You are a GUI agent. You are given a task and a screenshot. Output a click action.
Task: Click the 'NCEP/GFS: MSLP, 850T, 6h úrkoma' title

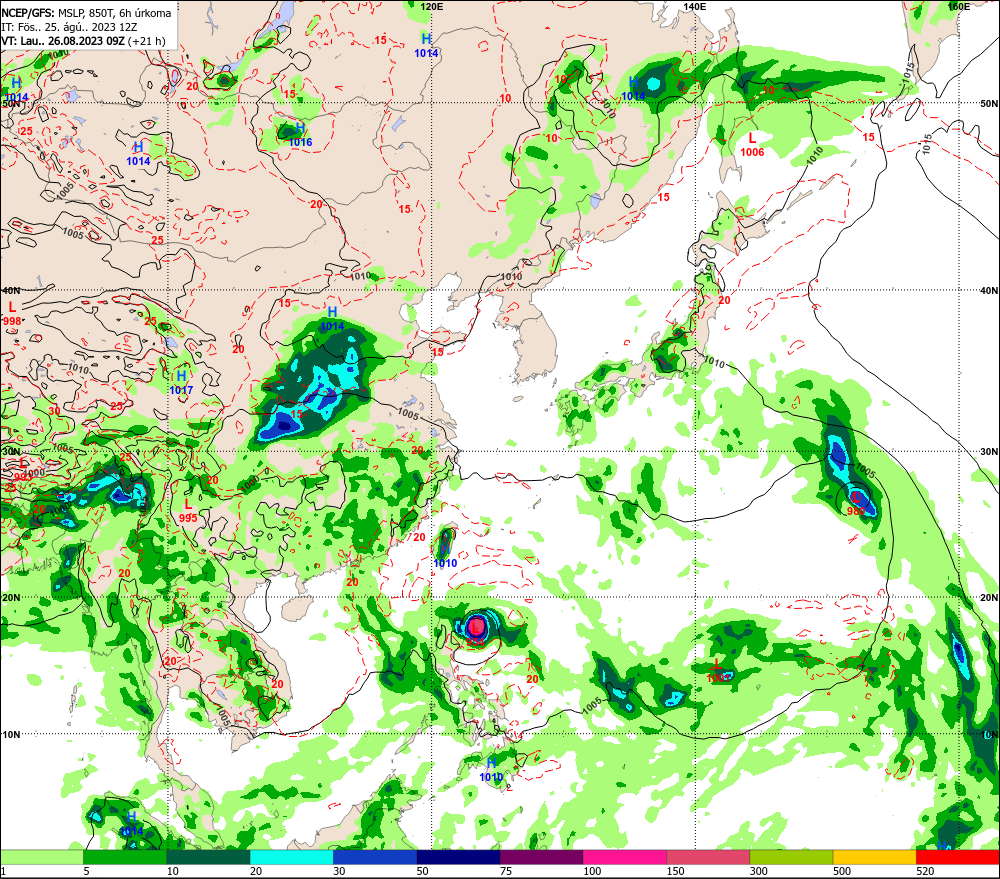86,13
